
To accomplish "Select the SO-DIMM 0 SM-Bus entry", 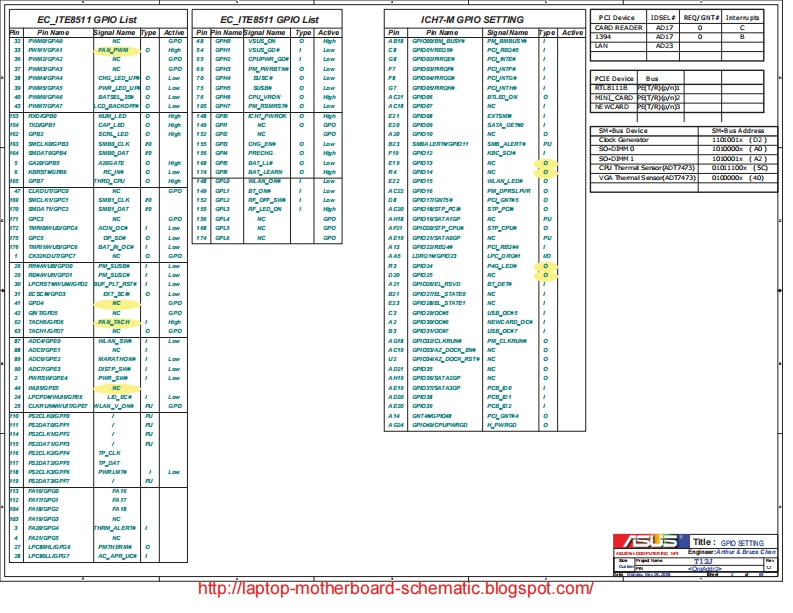I will pyautogui.click(x=618, y=149).
